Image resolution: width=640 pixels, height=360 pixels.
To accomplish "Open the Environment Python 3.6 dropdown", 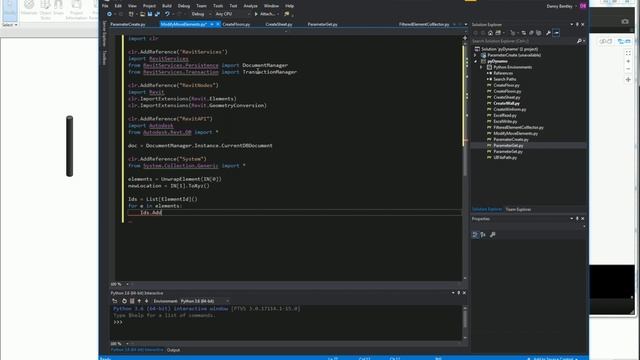I will (x=204, y=301).
